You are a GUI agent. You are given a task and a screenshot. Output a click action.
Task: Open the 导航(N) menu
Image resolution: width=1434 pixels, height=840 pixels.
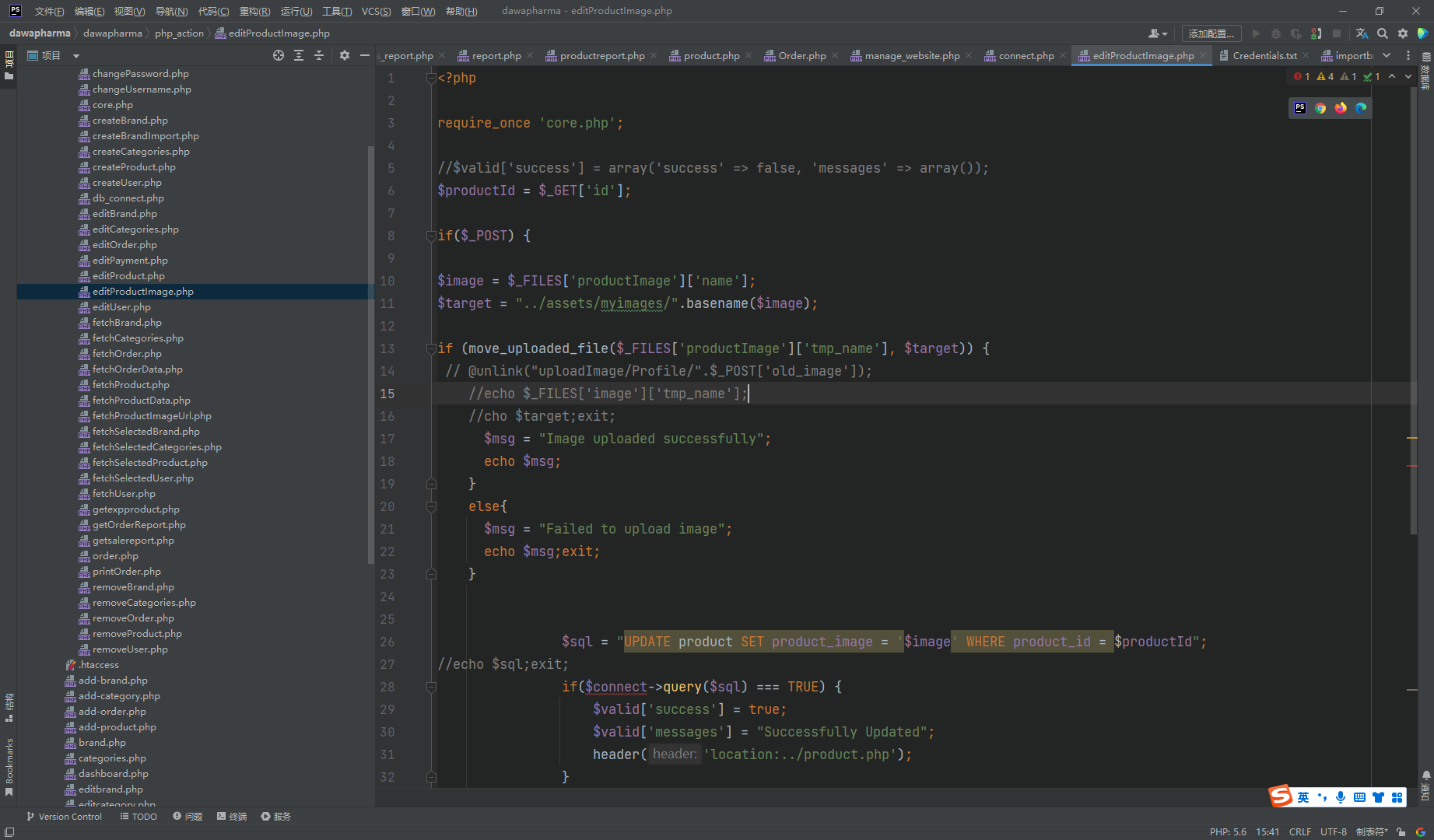pos(171,11)
